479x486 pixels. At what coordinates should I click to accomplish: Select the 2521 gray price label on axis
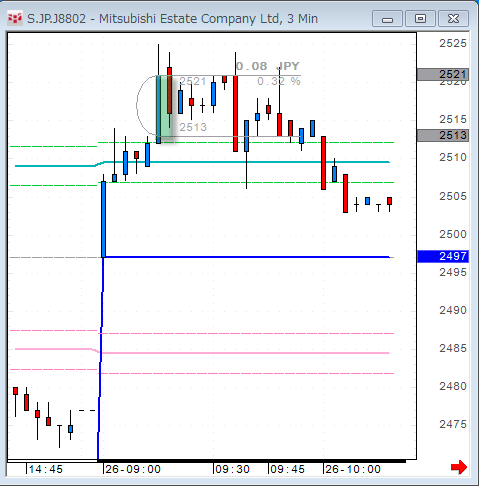point(443,74)
